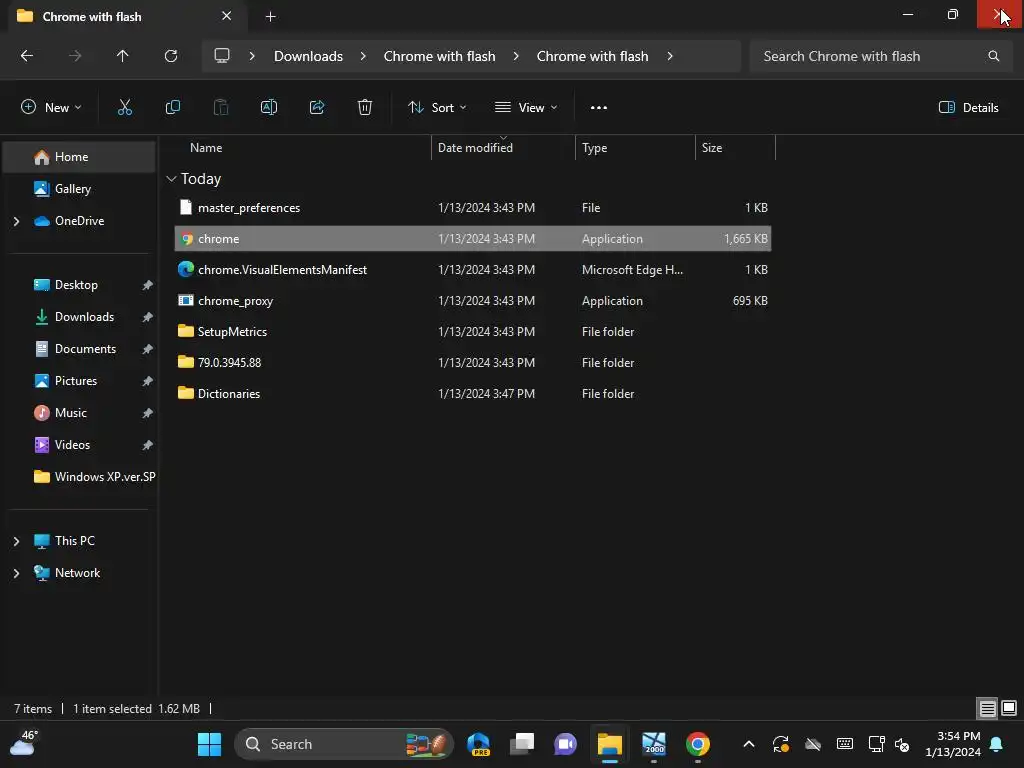Viewport: 1024px width, 768px height.
Task: Sort by the Name column header
Action: tap(206, 148)
